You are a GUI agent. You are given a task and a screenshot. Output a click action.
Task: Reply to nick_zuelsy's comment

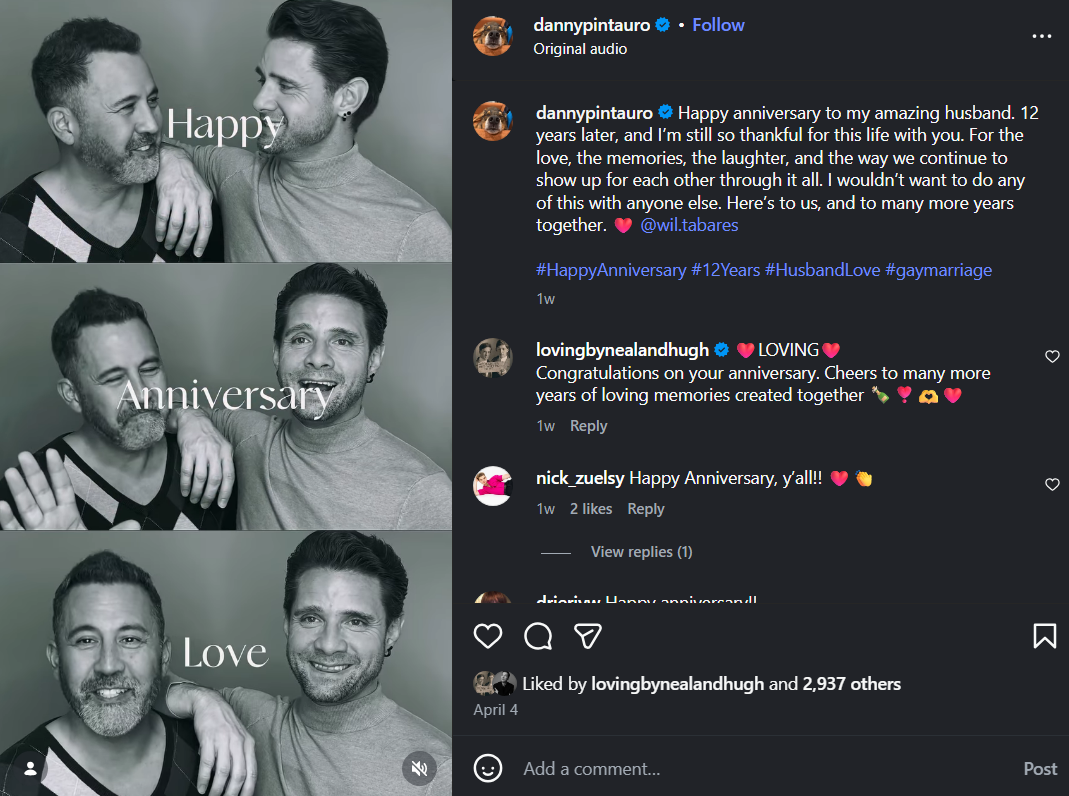tap(646, 509)
